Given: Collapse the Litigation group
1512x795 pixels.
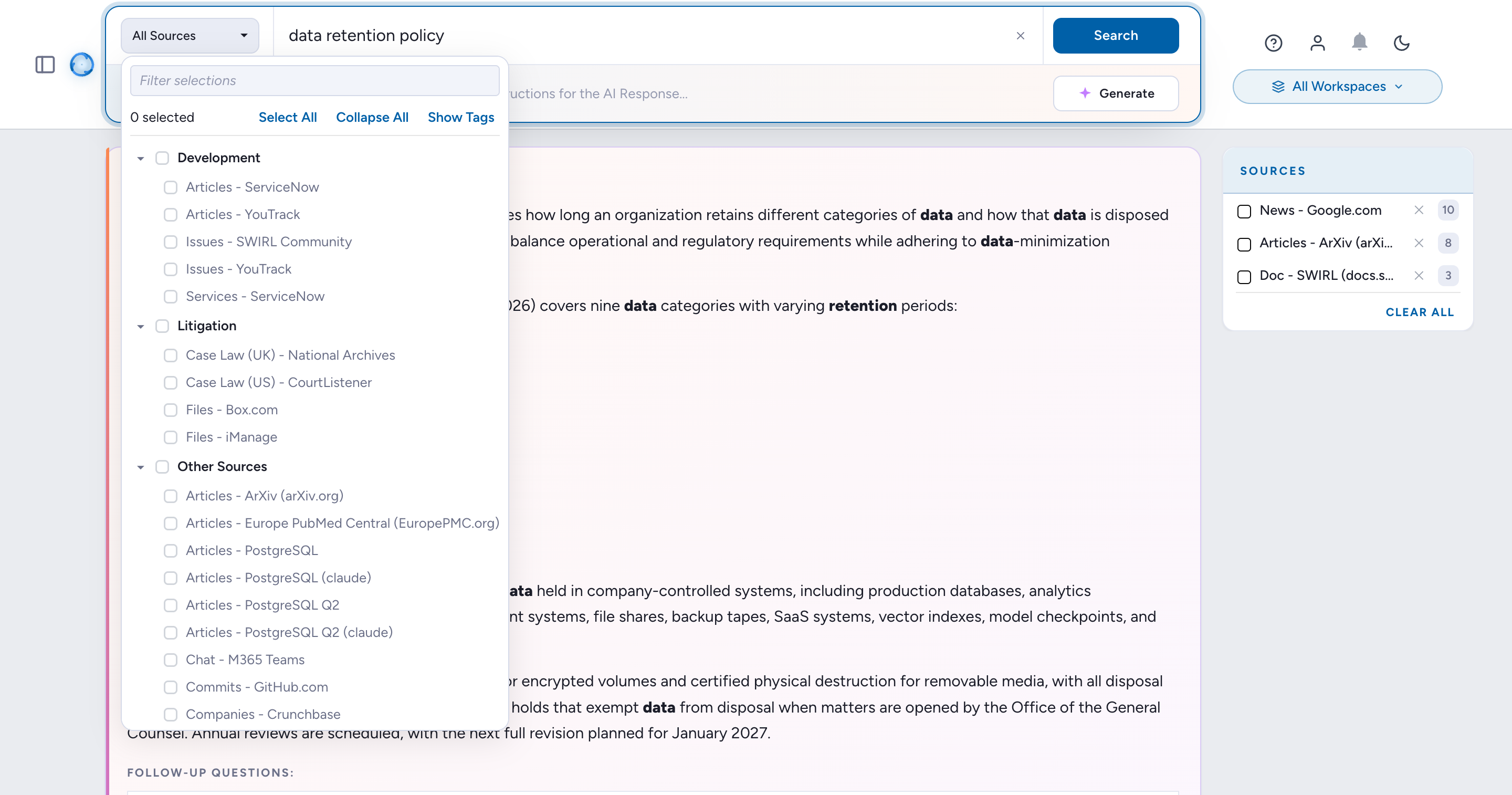Looking at the screenshot, I should point(141,327).
